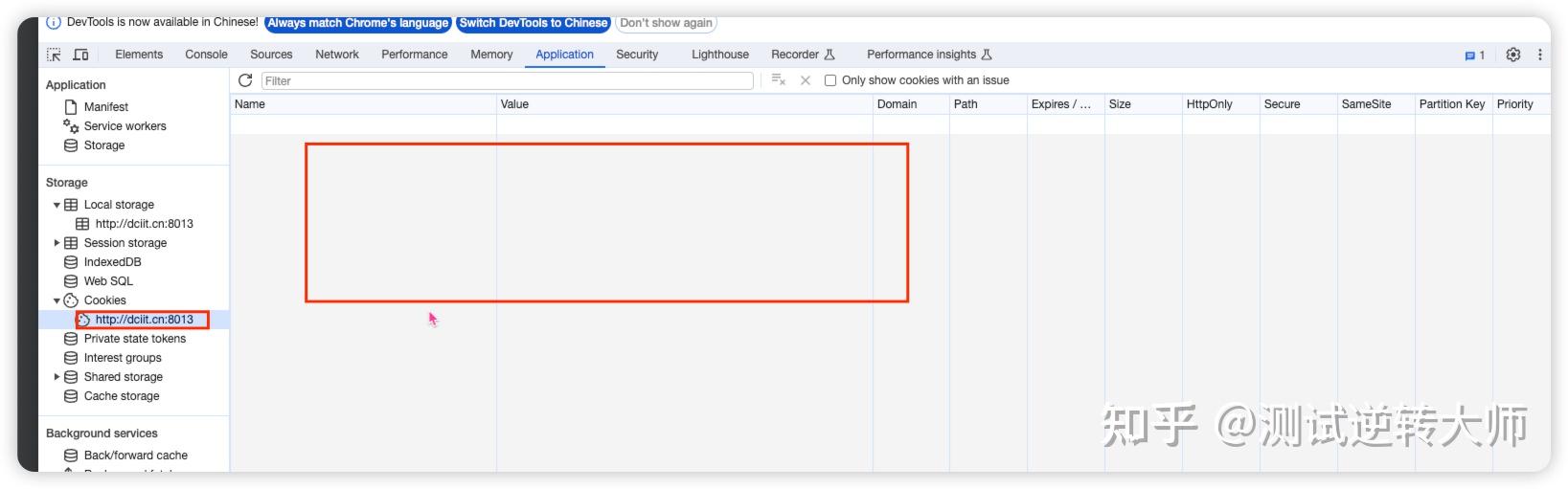Click the clear all cookies icon
Image resolution: width=1568 pixels, height=489 pixels.
tap(779, 80)
